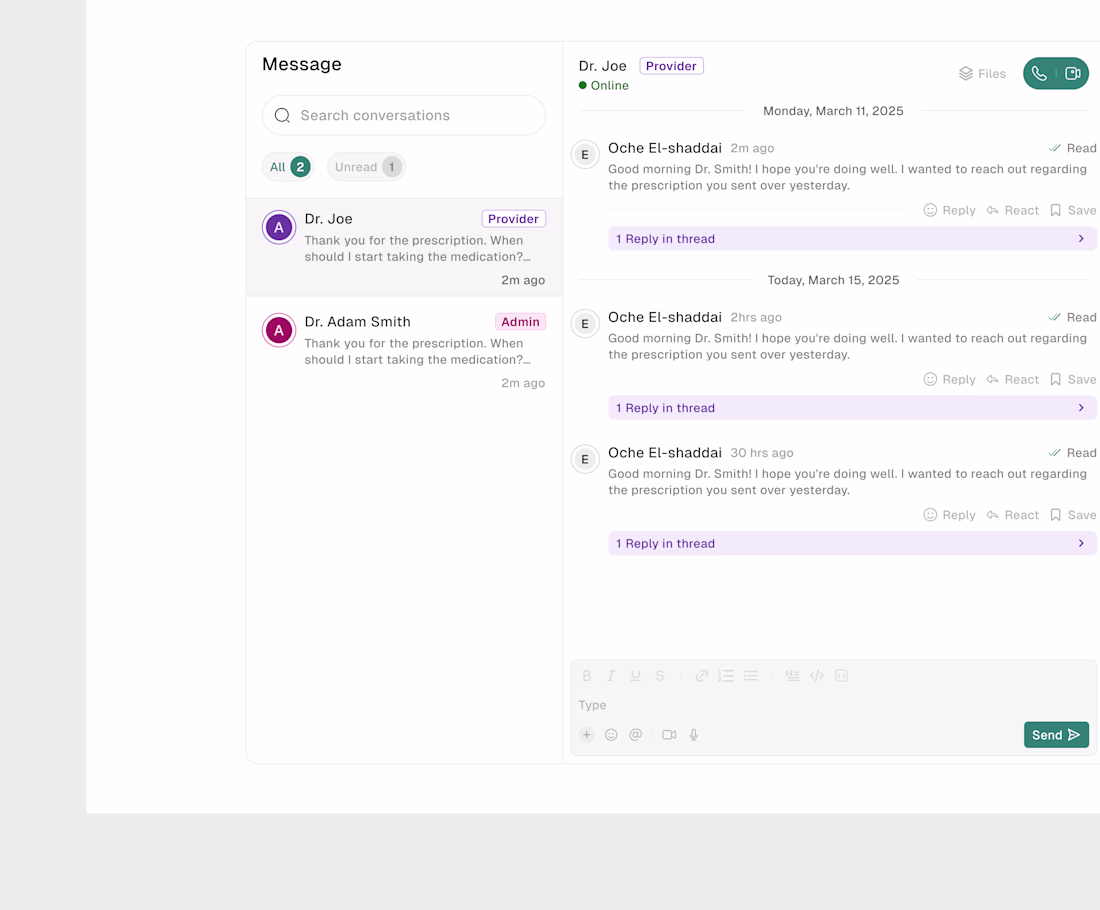Toggle strikethrough formatting in the composer
The width and height of the screenshot is (1100, 910).
click(660, 676)
